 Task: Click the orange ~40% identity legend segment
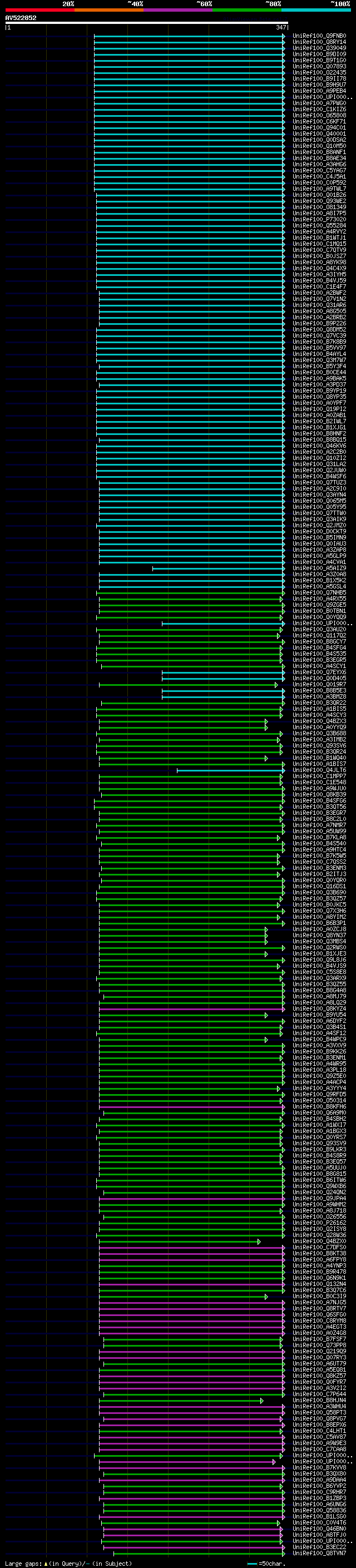click(x=109, y=11)
